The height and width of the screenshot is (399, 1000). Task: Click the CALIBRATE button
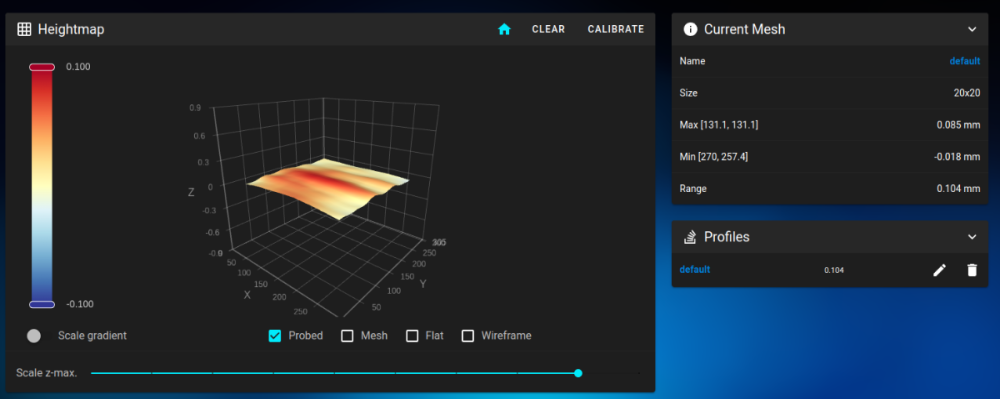[616, 29]
